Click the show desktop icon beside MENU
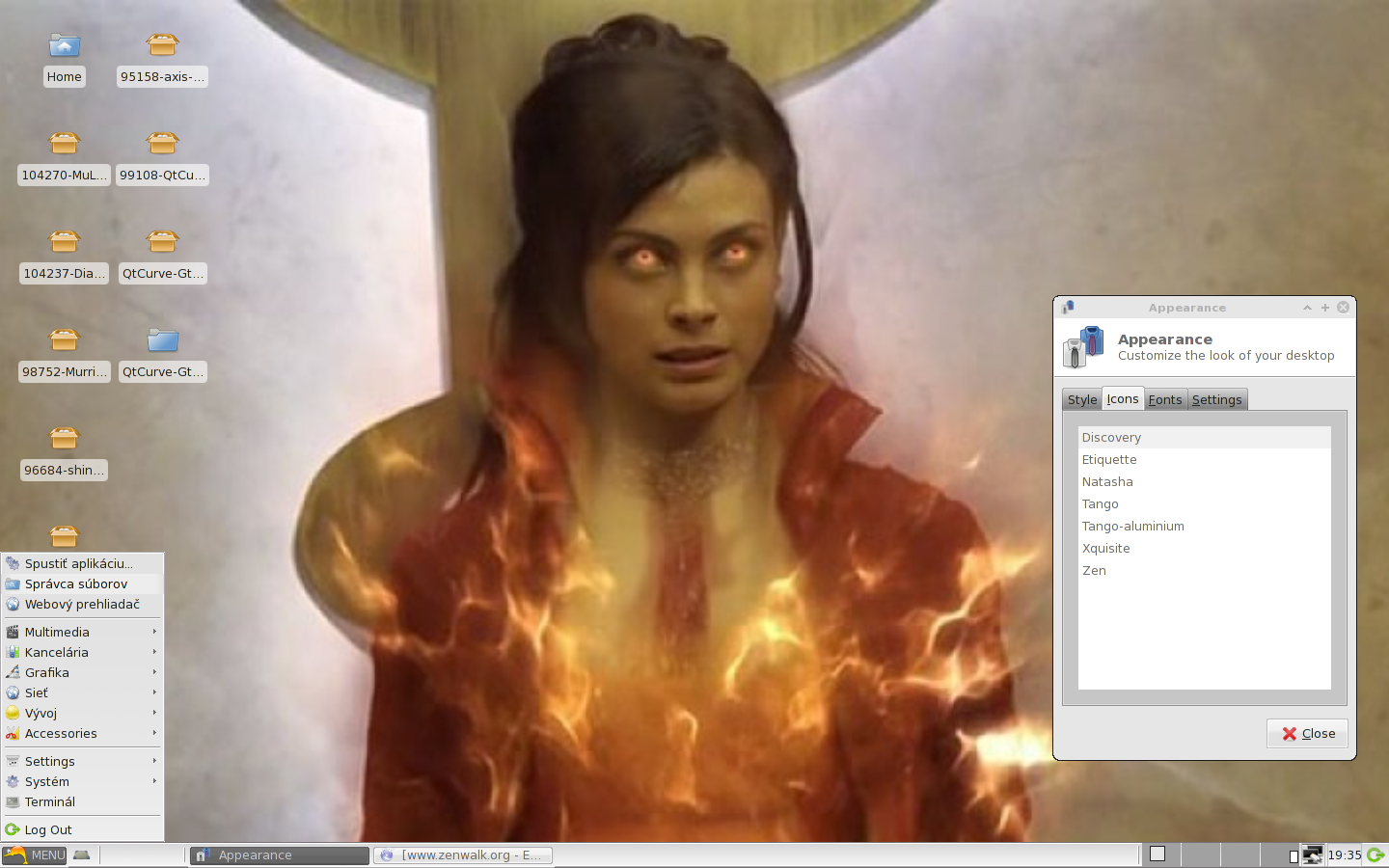The width and height of the screenshot is (1389, 868). point(82,855)
